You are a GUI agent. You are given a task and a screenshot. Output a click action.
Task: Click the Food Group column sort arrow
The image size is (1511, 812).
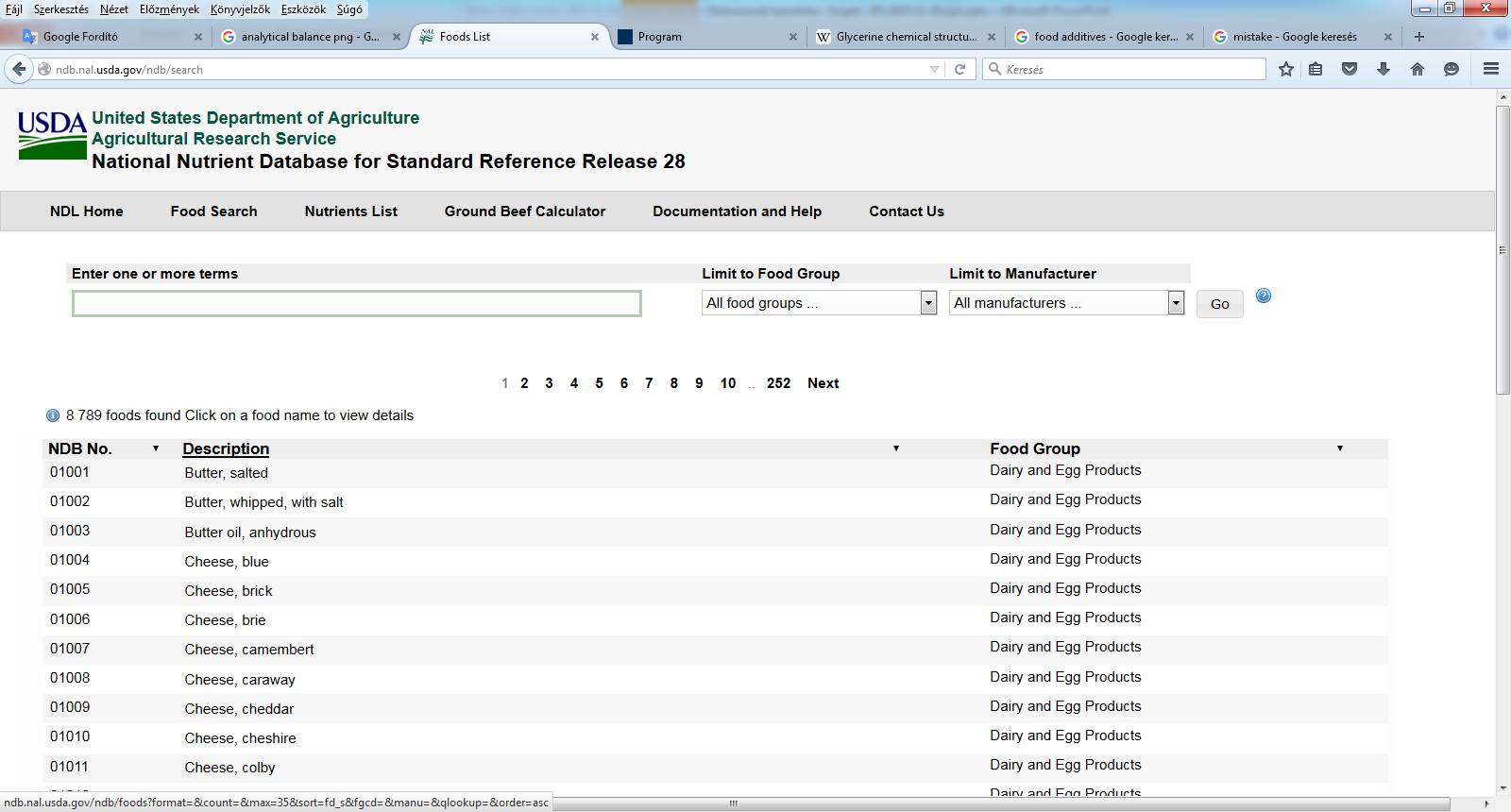1340,448
